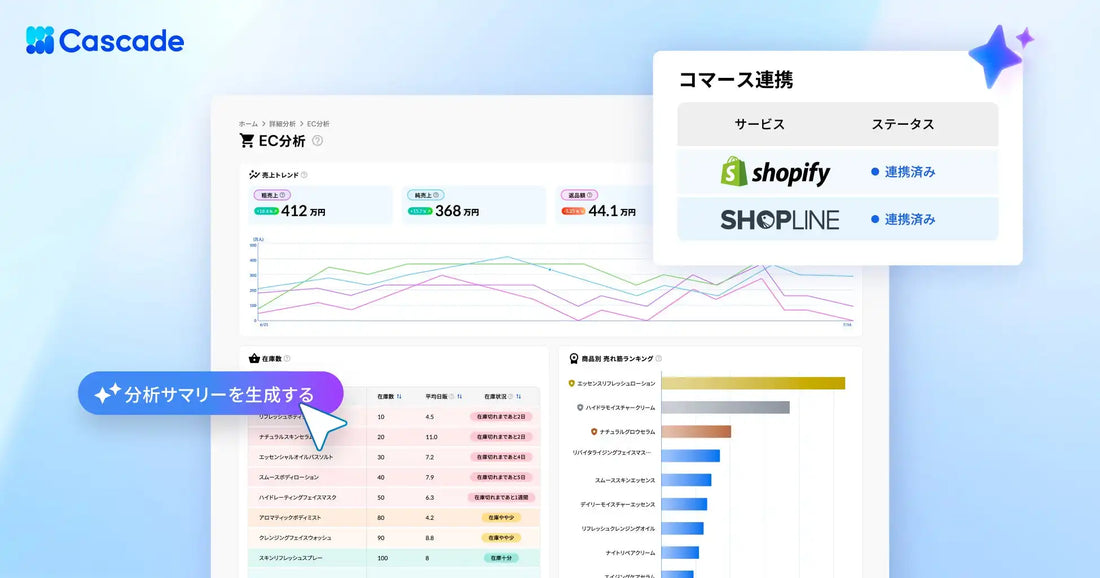
Task: Select ハイドレーティングフェイスマスク table row name
Action: 297,497
